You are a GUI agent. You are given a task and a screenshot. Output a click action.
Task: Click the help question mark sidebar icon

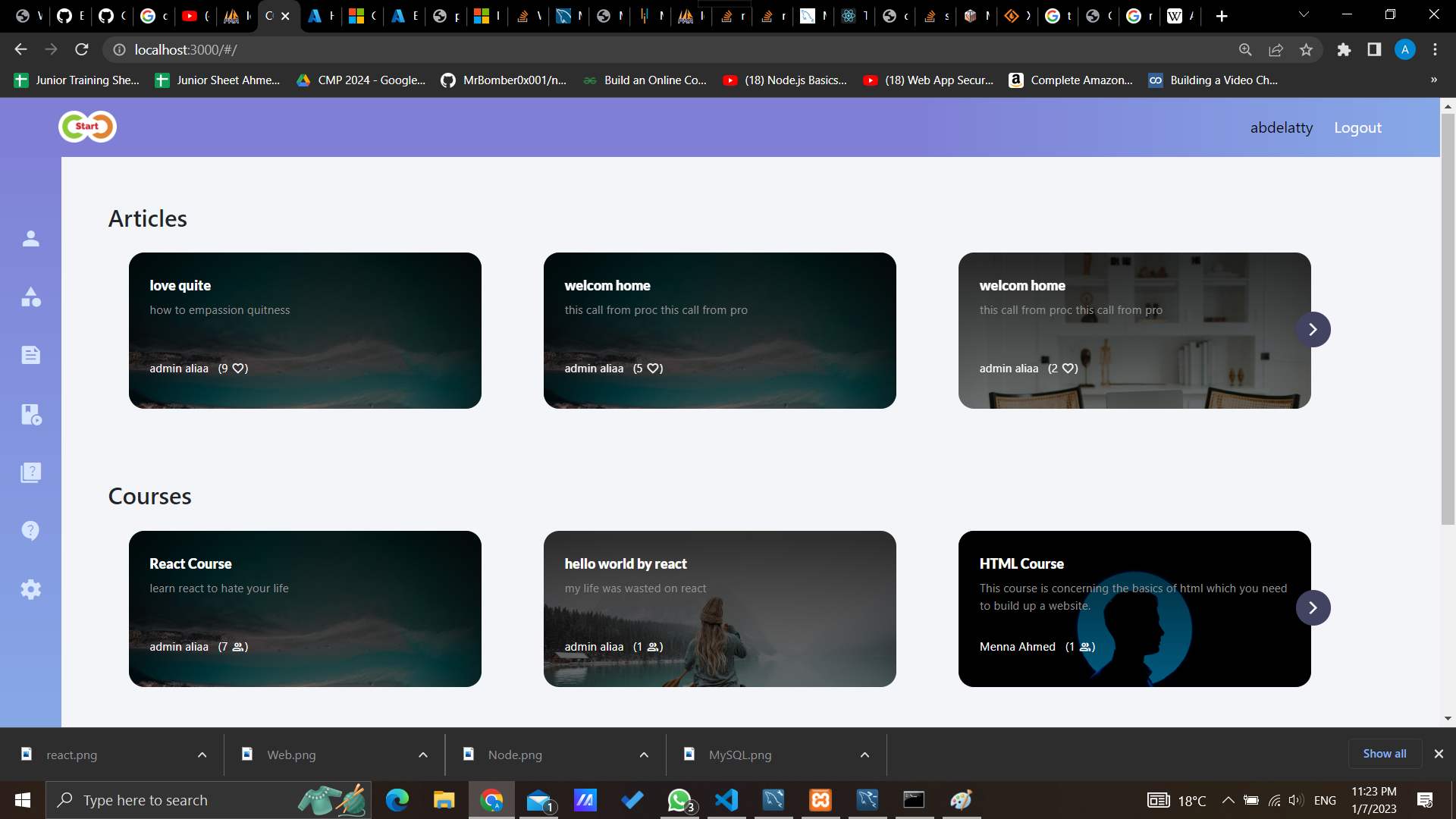pyautogui.click(x=30, y=531)
